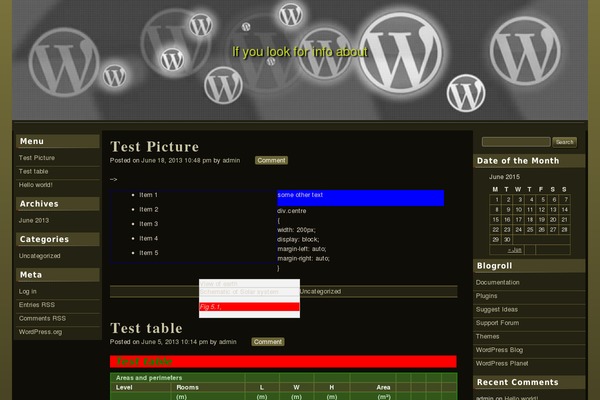Open the Entries RSS feed

37,305
